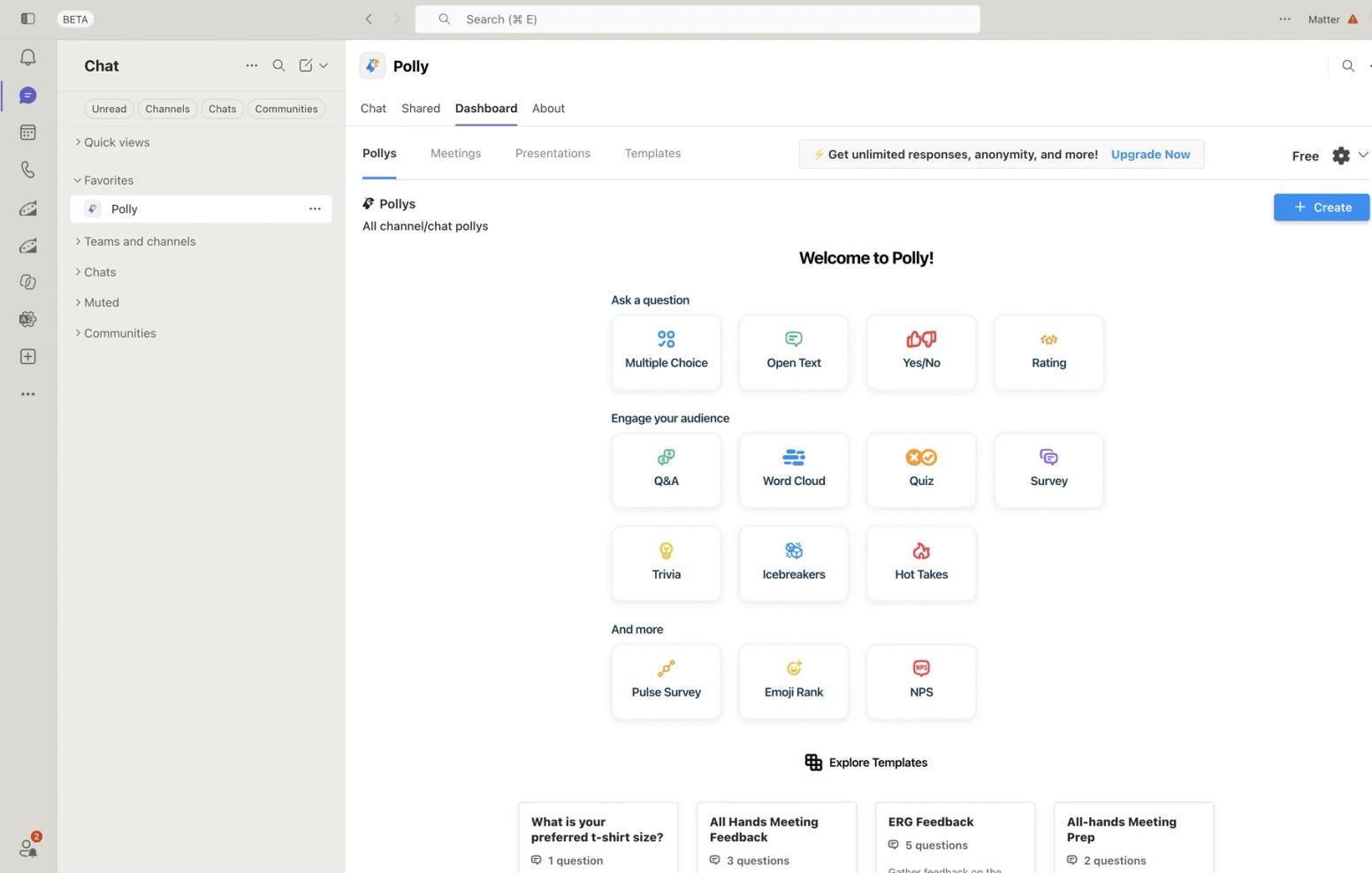Open Polly in Favorites list
Image resolution: width=1372 pixels, height=873 pixels.
[202, 209]
